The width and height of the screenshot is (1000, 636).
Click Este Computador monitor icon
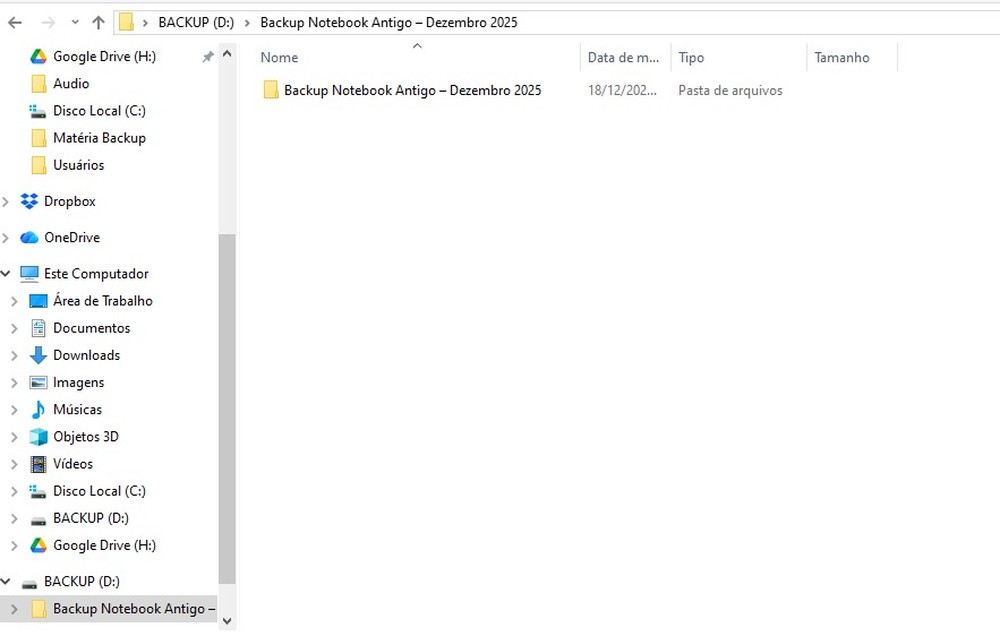click(29, 274)
